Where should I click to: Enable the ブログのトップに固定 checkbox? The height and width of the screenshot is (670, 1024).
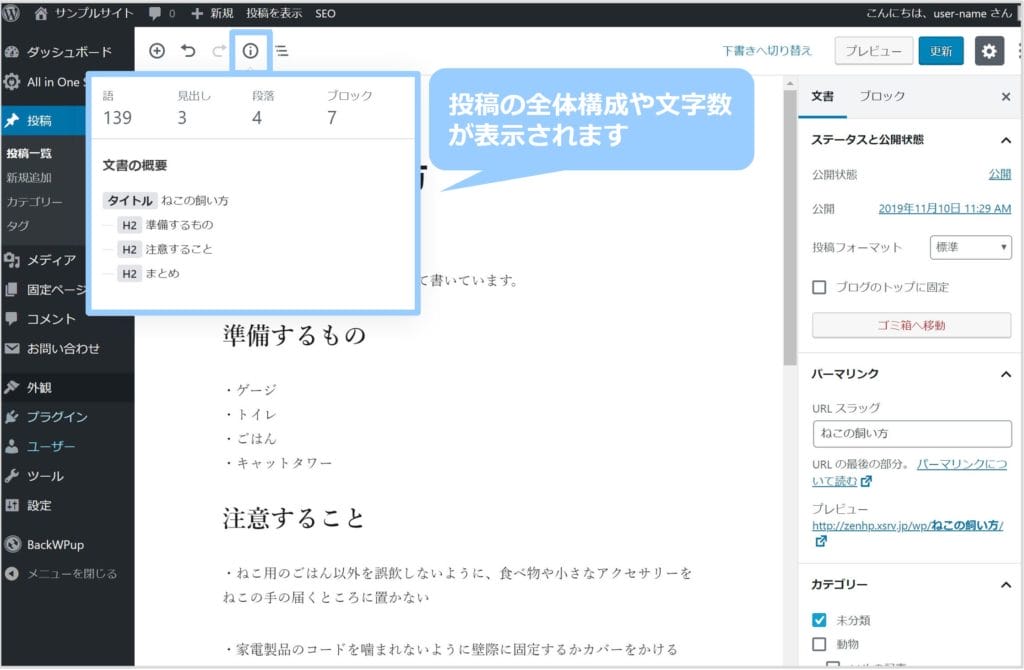tap(820, 287)
